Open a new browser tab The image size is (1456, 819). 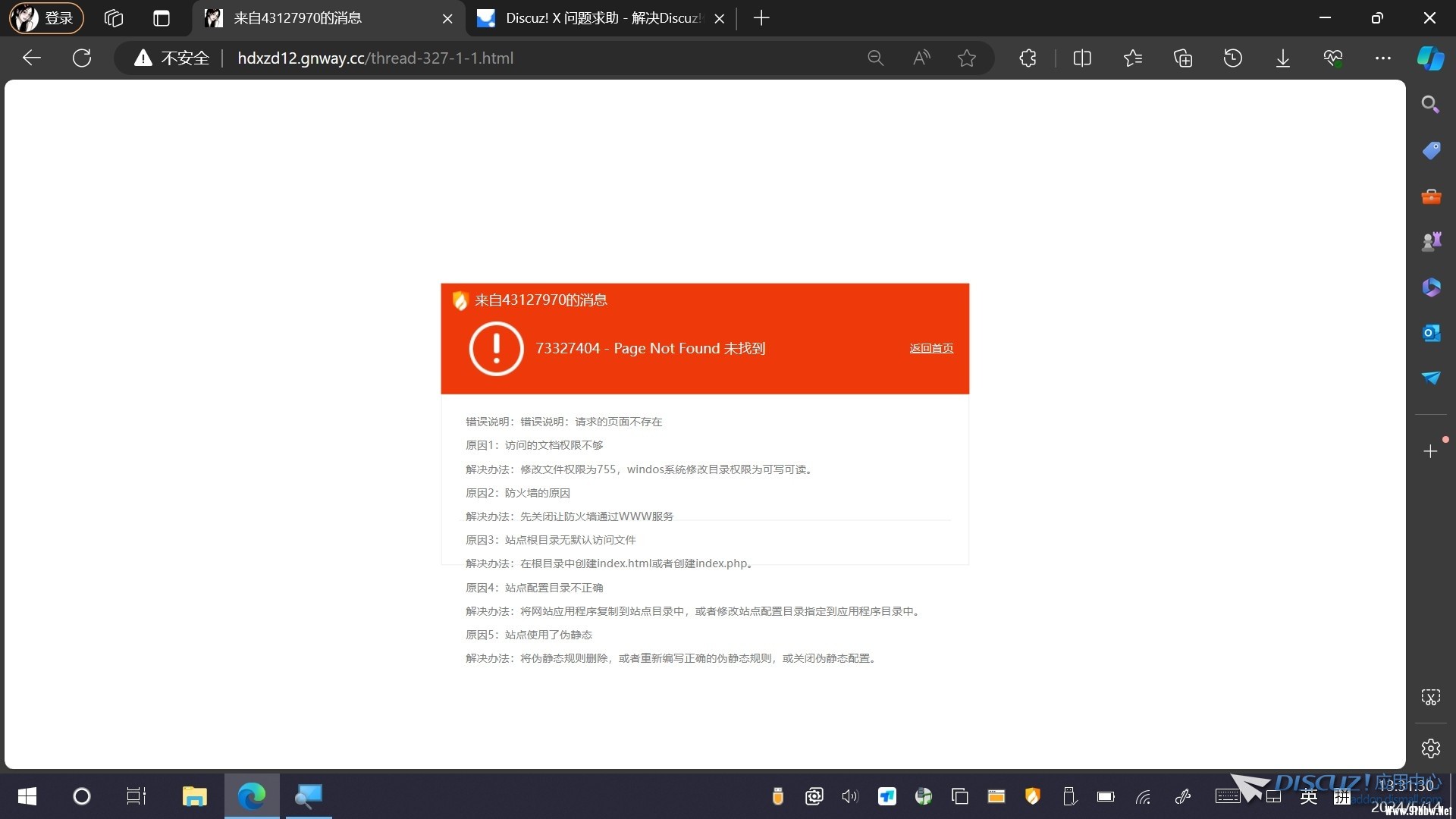(761, 18)
